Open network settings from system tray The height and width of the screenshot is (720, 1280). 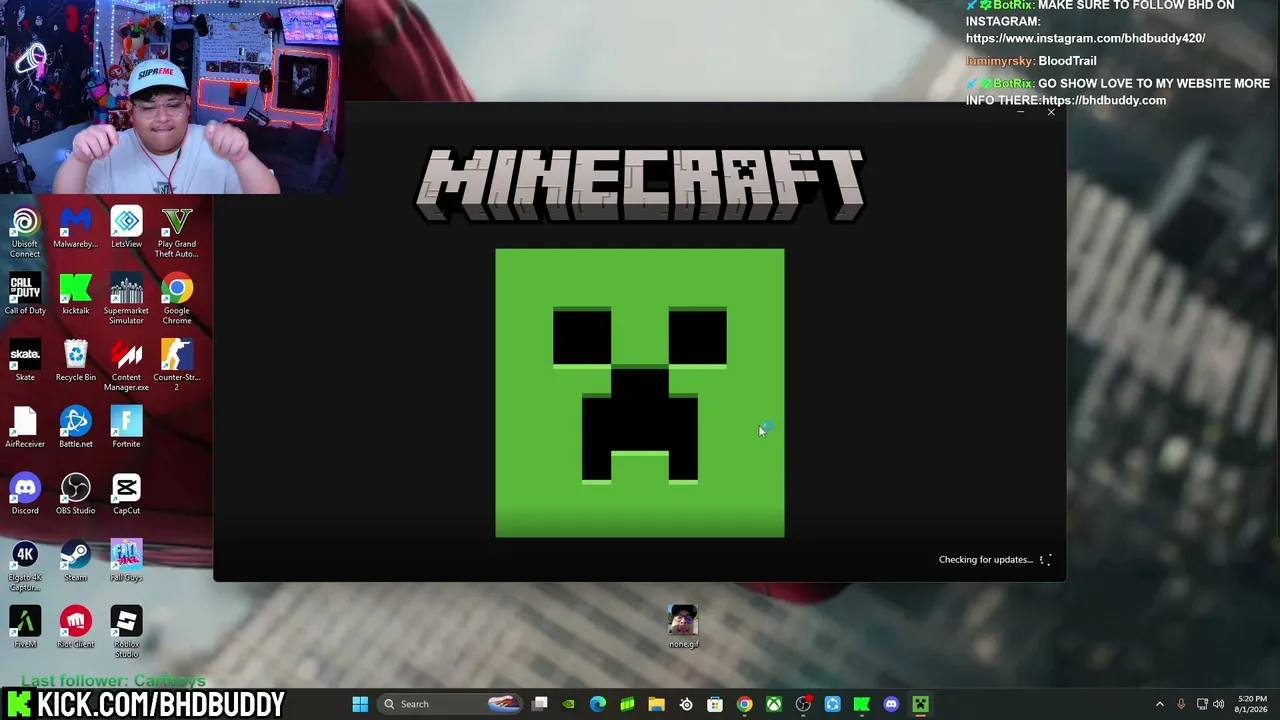click(x=1202, y=704)
